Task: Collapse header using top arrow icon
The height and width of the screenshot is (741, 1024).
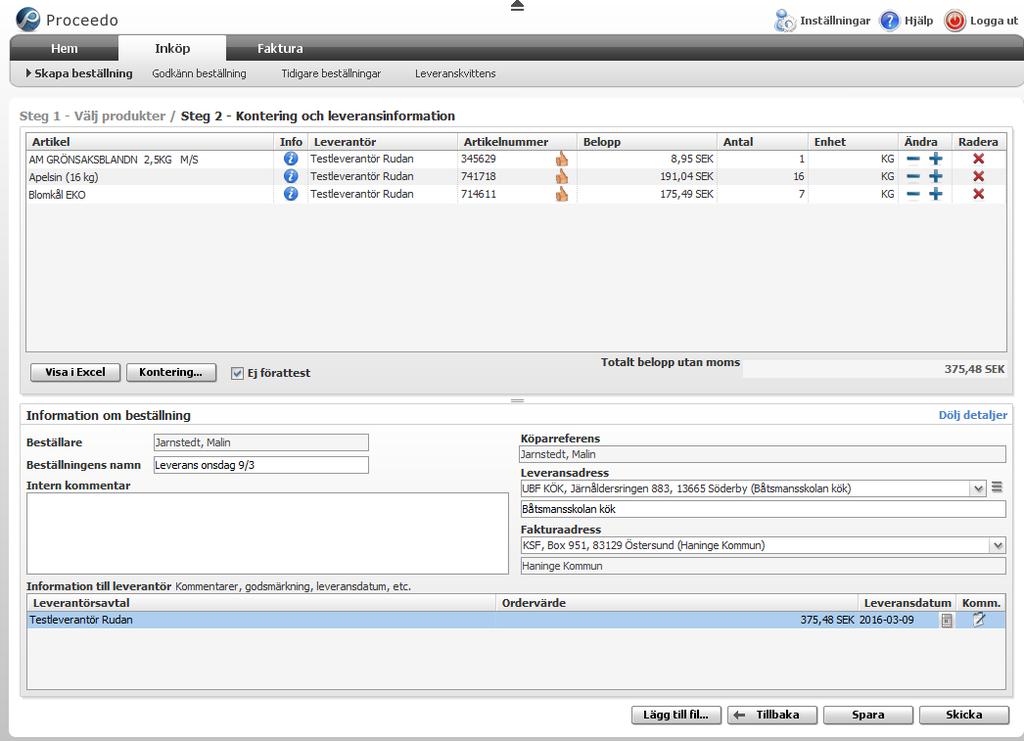Action: (517, 6)
